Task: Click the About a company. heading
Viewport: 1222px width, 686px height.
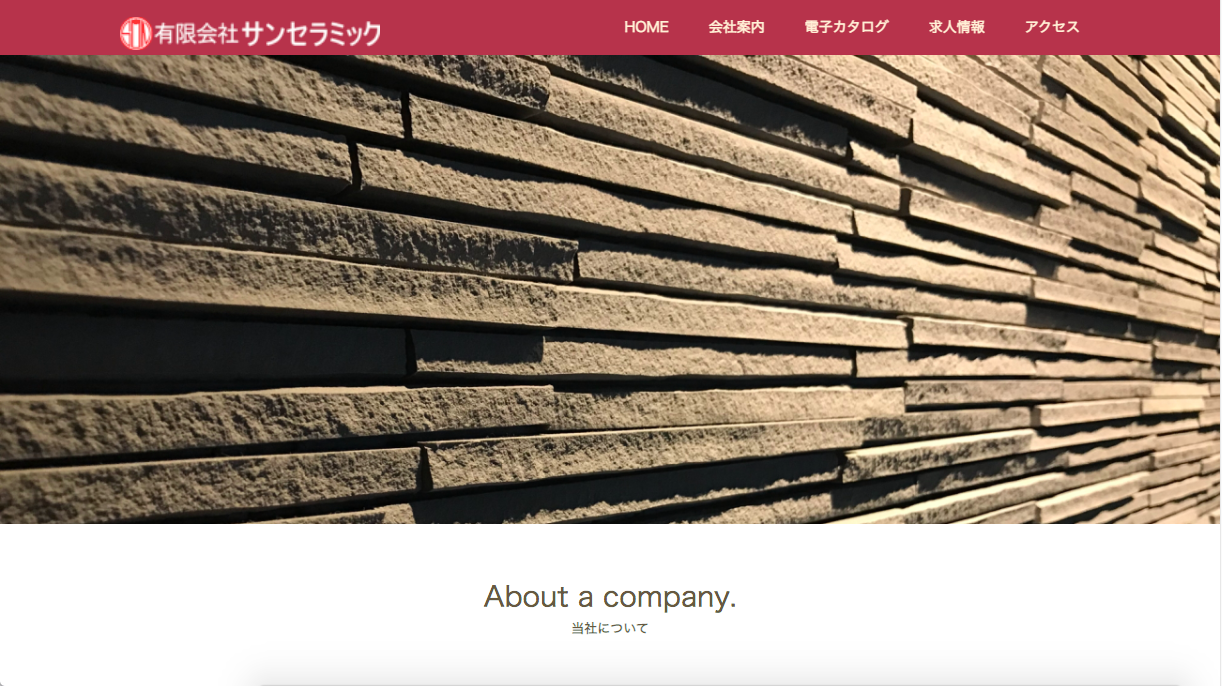Action: [x=610, y=597]
